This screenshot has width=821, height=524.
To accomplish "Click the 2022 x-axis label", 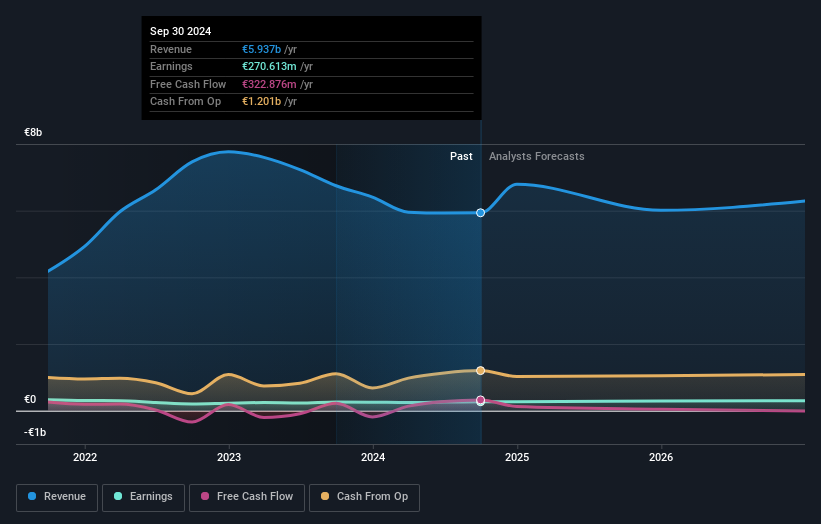I will [85, 457].
